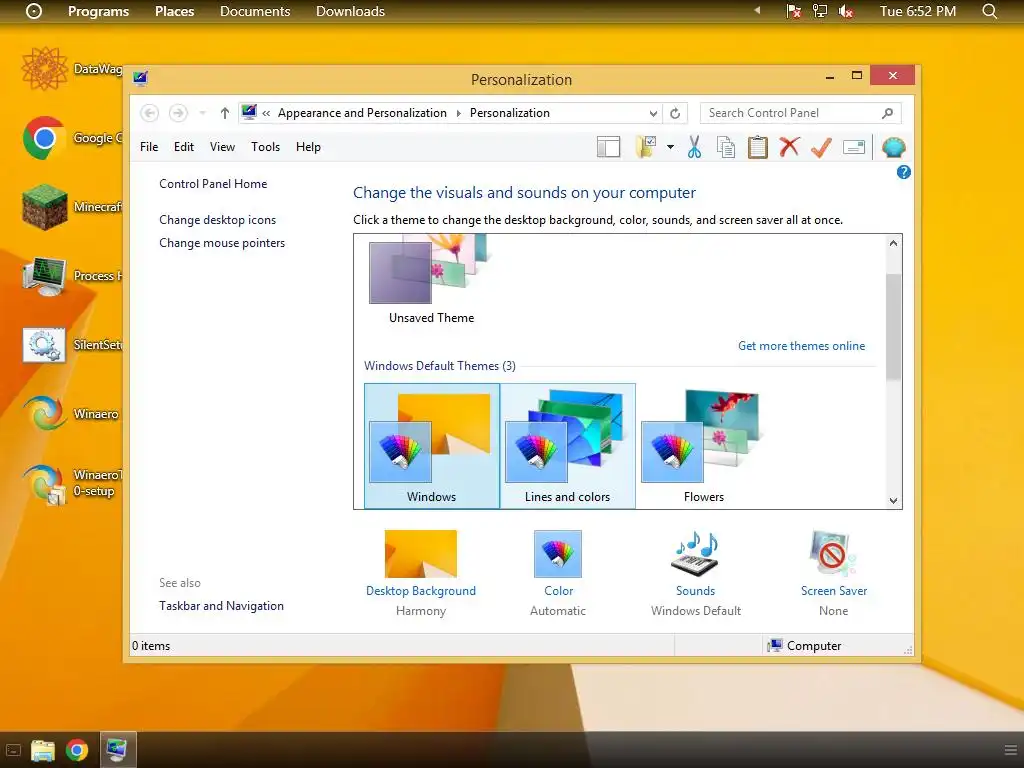
Task: Click the network tray icon
Action: point(820,11)
